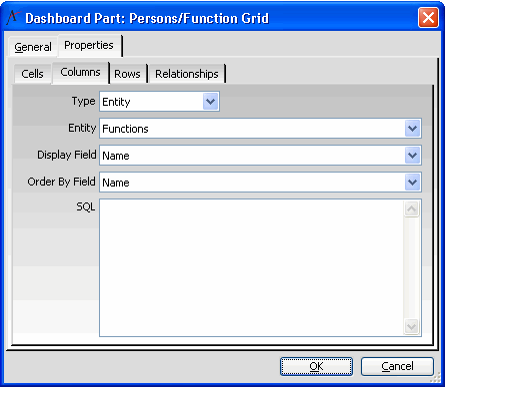This screenshot has width=528, height=399.
Task: Select the Columns sub-tab
Action: click(x=80, y=72)
